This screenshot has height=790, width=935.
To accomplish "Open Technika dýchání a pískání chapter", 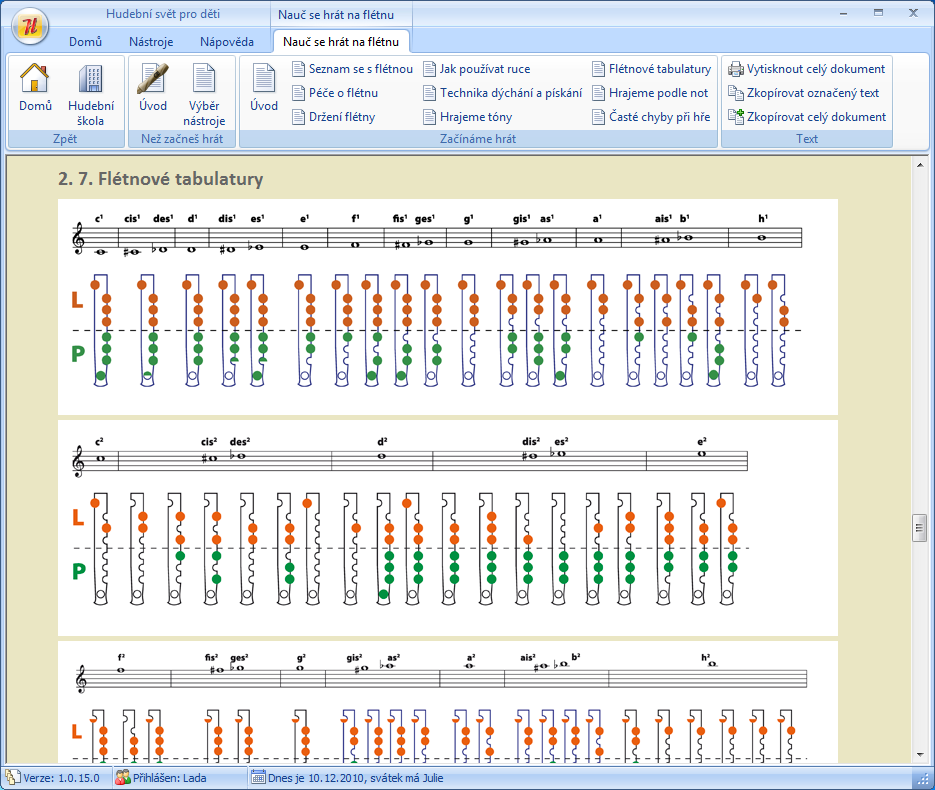I will (503, 93).
